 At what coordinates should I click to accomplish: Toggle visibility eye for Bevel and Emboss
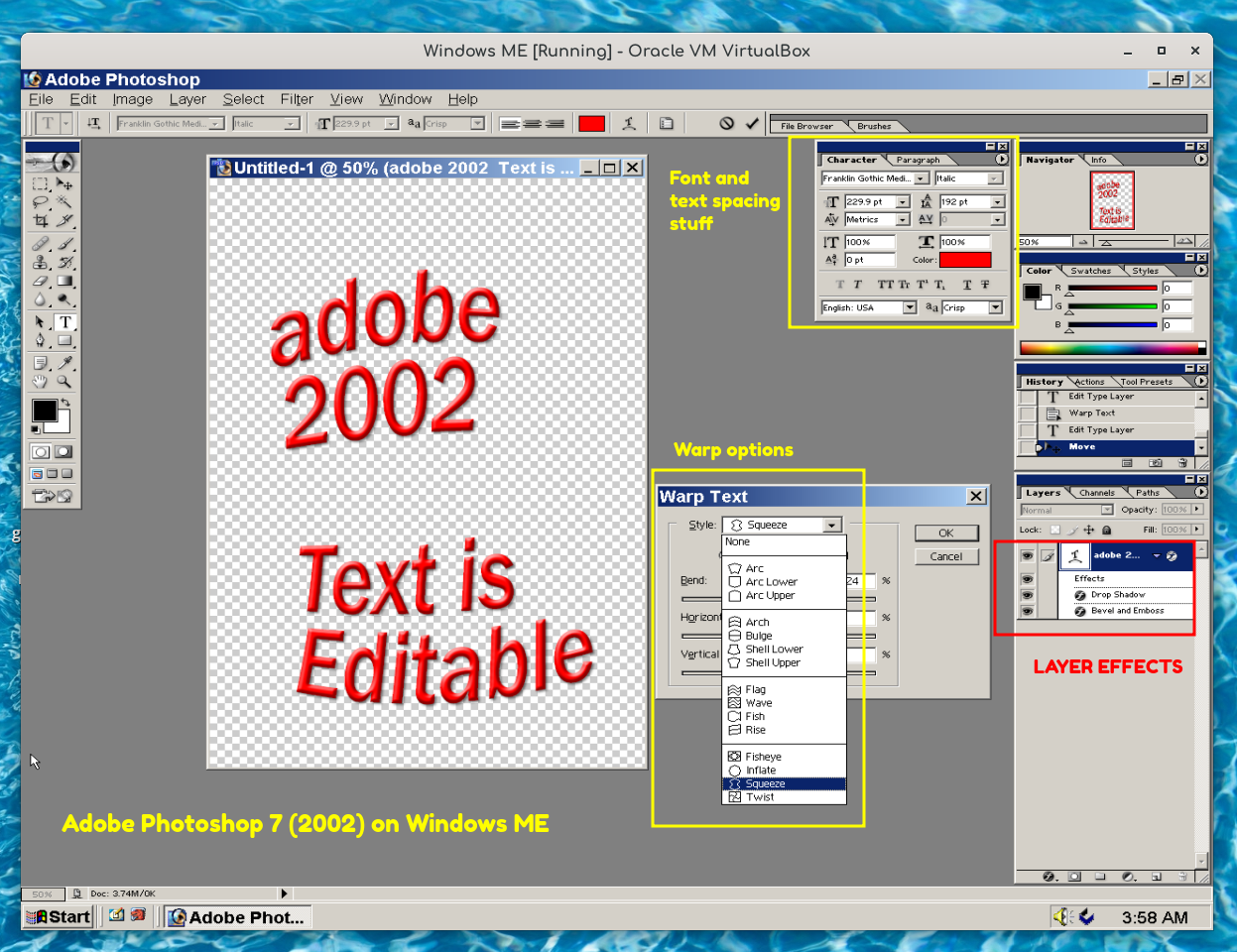tap(1028, 611)
